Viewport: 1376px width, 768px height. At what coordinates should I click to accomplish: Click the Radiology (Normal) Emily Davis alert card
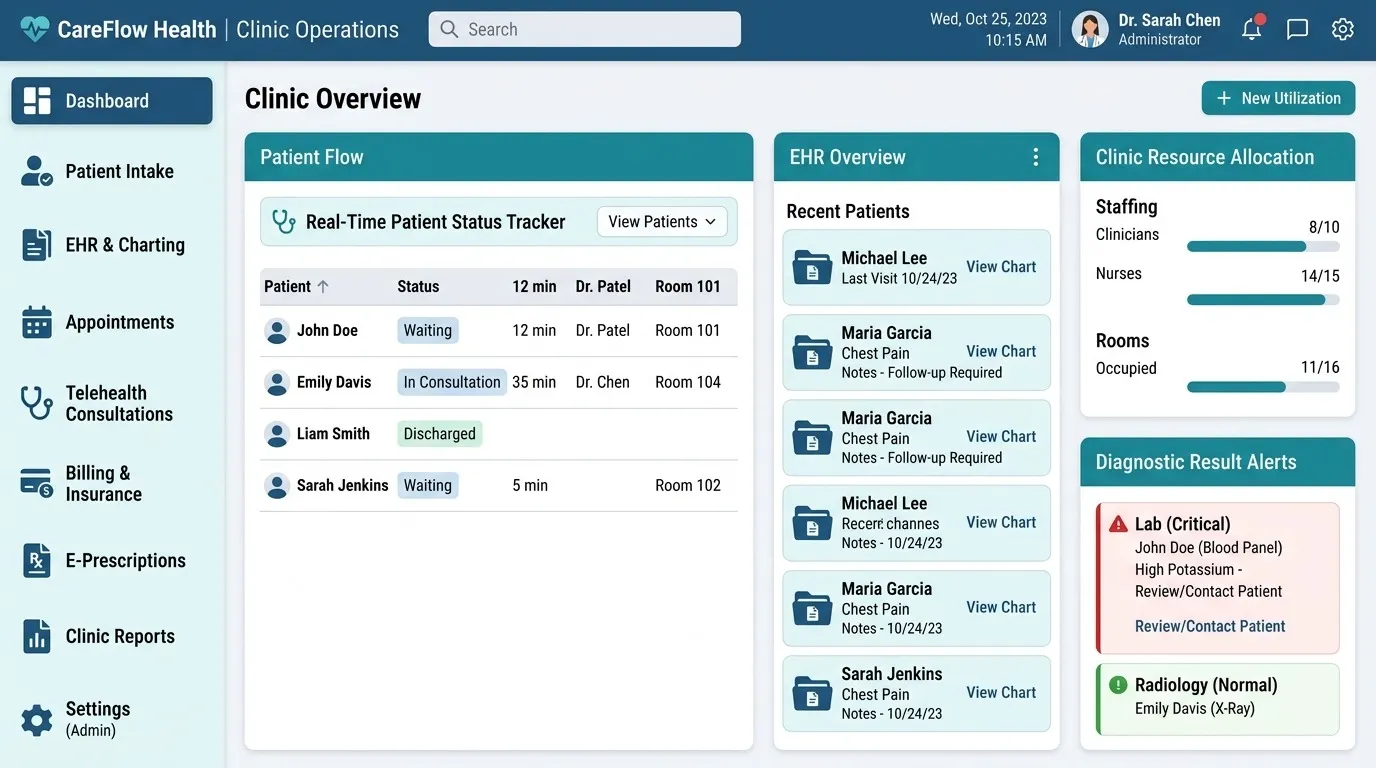(1217, 699)
